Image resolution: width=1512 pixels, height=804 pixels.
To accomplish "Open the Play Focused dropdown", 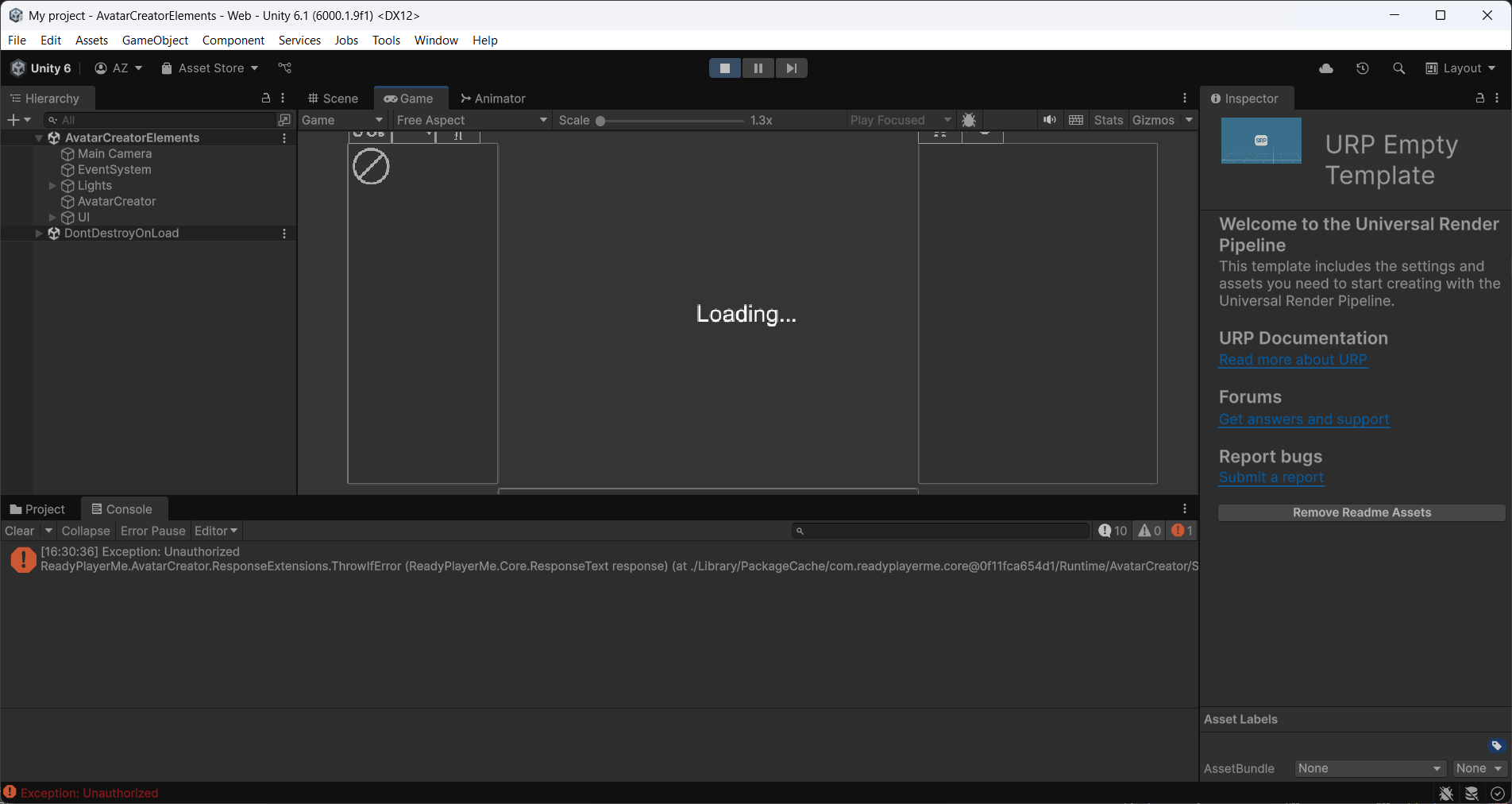I will (900, 120).
